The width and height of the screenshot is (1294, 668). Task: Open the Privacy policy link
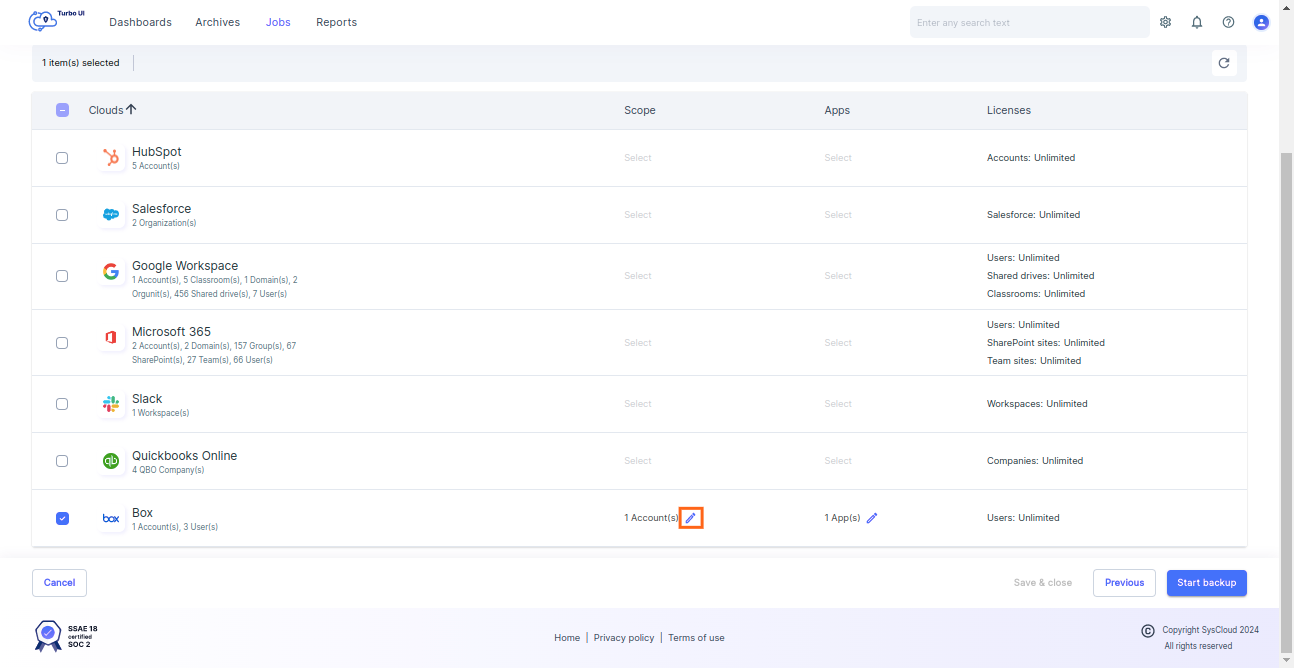(x=623, y=637)
